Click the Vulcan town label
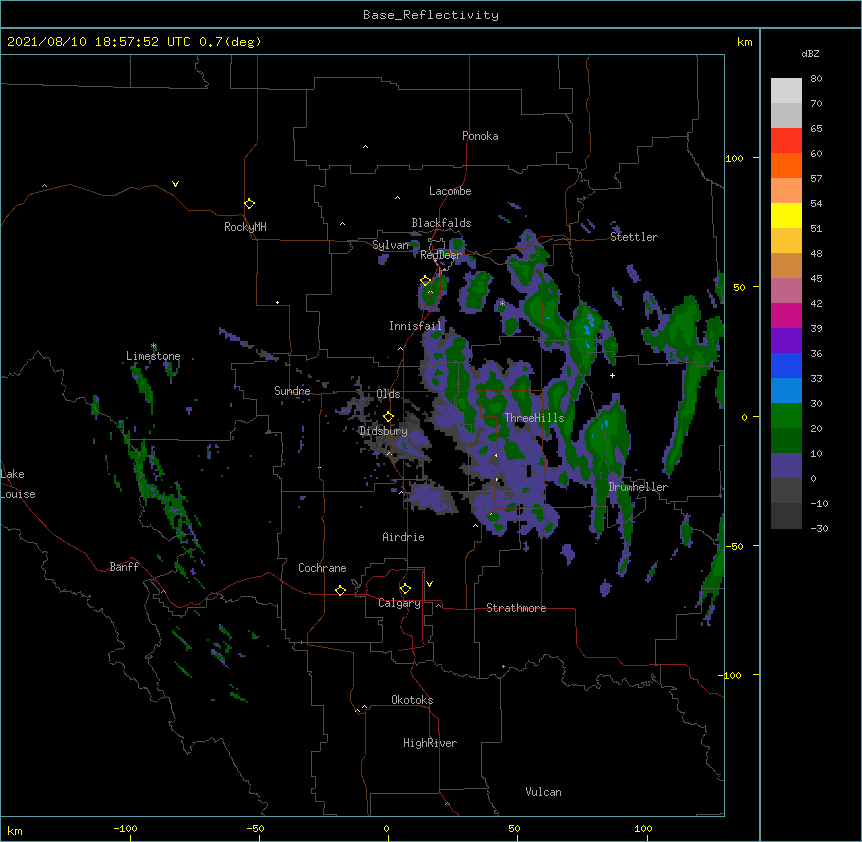This screenshot has height=842, width=862. 543,792
